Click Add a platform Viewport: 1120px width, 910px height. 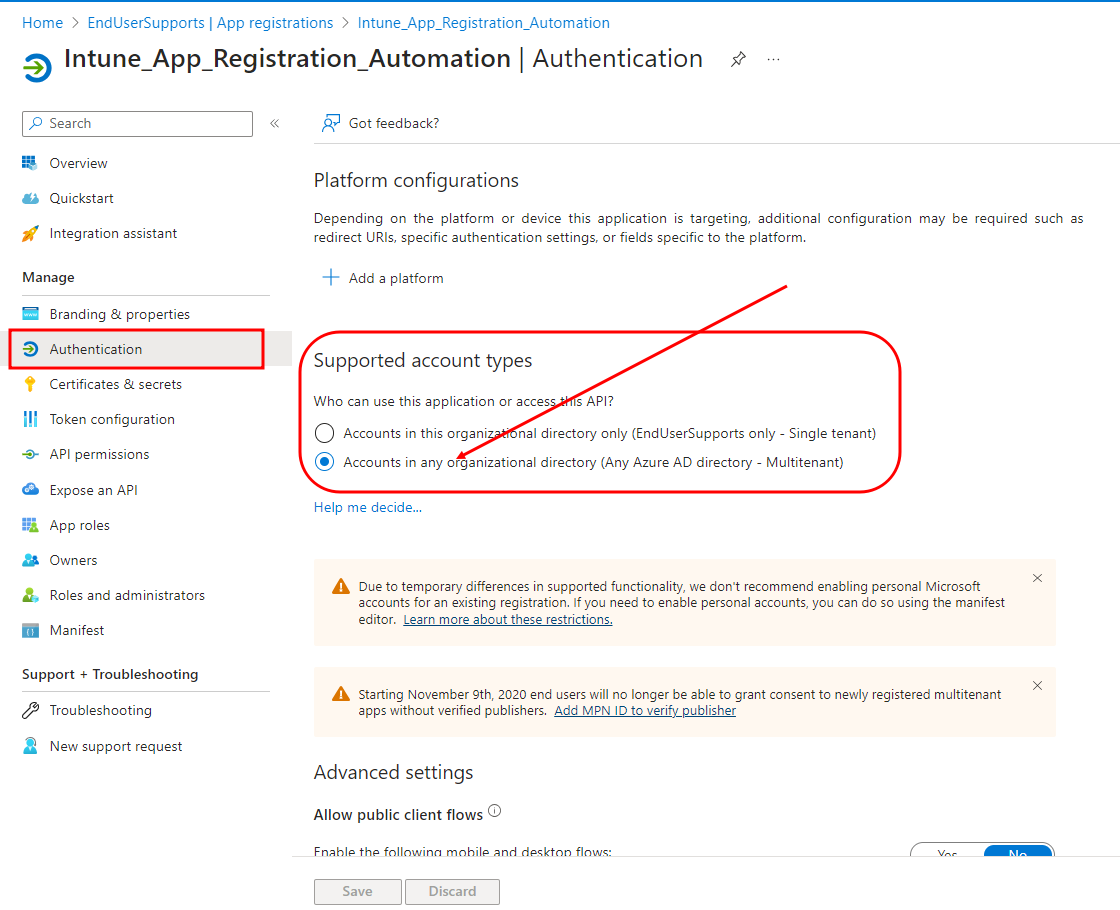point(384,278)
